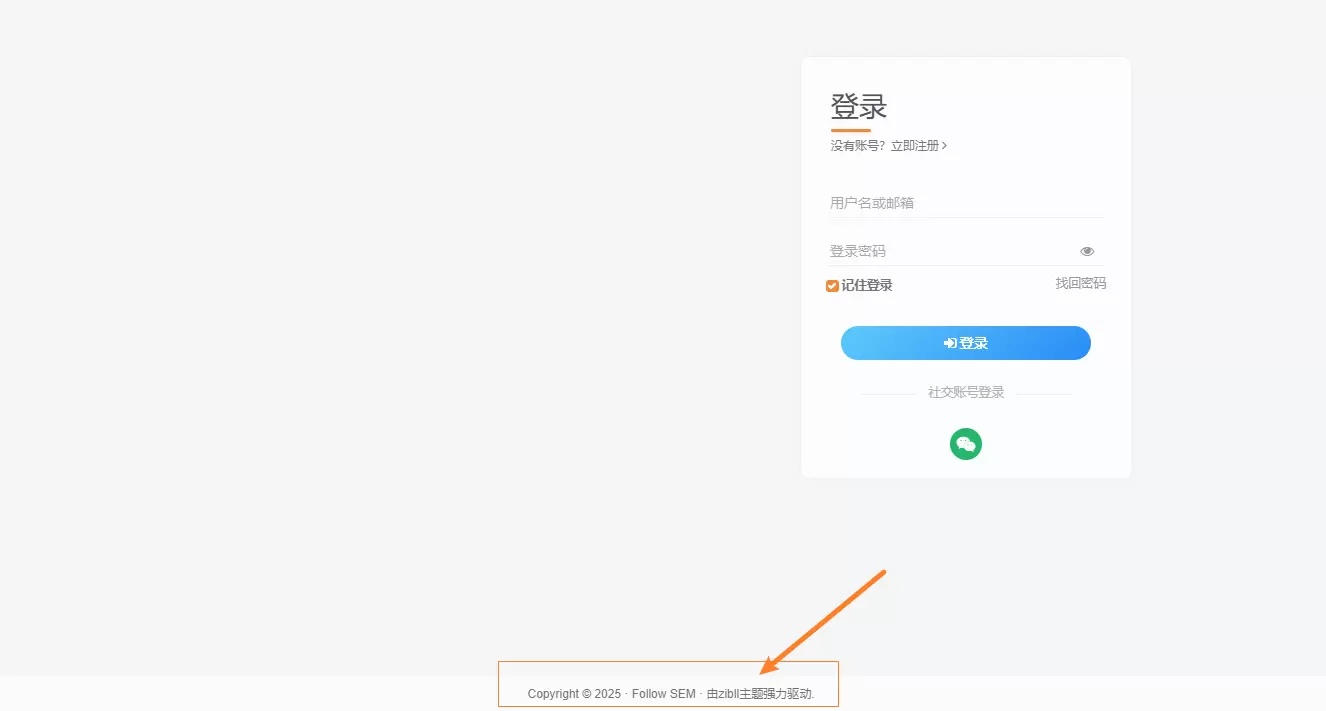Click the 强力驱动 text in the footer
1326x711 pixels.
pos(788,694)
